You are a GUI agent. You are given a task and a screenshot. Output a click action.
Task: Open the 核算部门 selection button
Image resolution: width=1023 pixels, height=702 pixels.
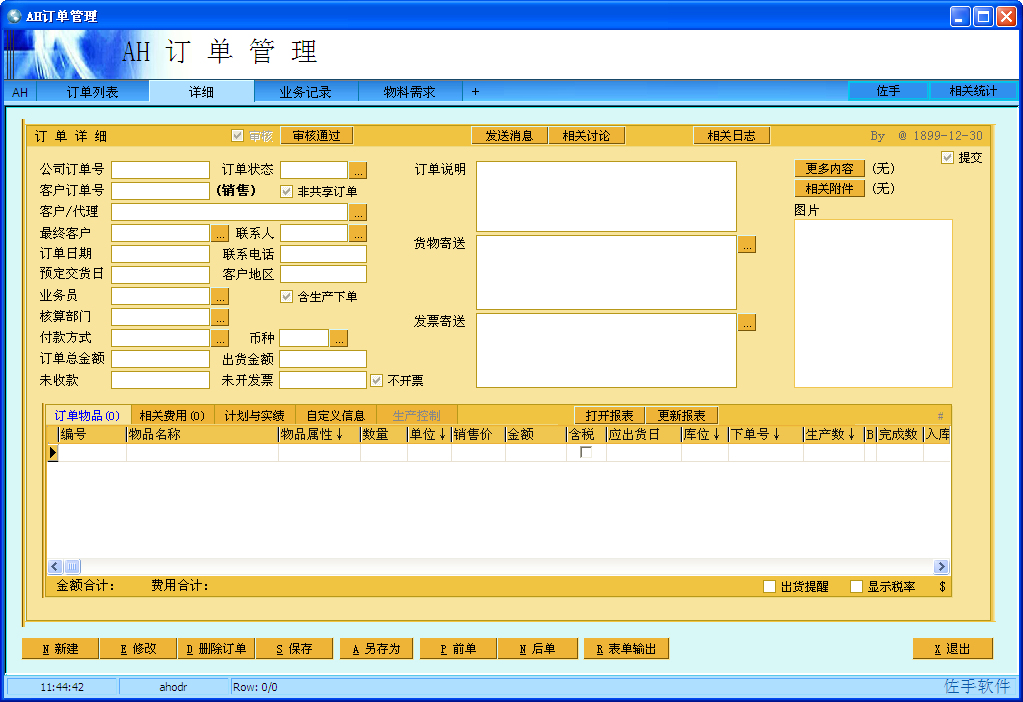point(220,317)
